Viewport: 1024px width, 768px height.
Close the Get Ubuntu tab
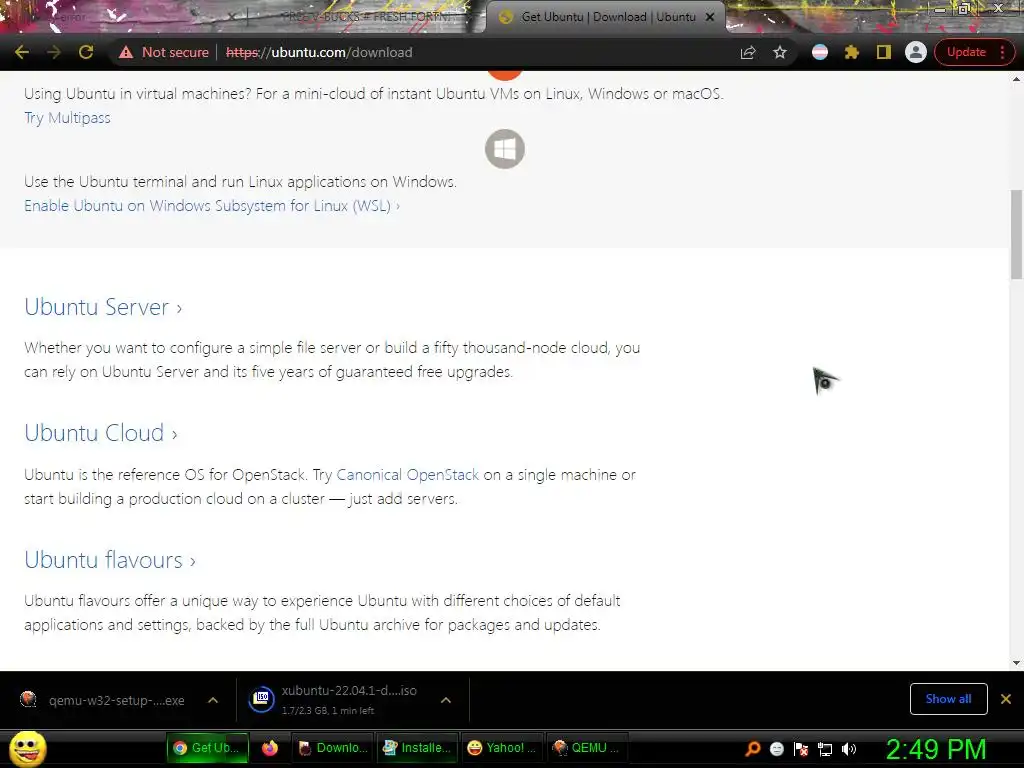point(710,17)
